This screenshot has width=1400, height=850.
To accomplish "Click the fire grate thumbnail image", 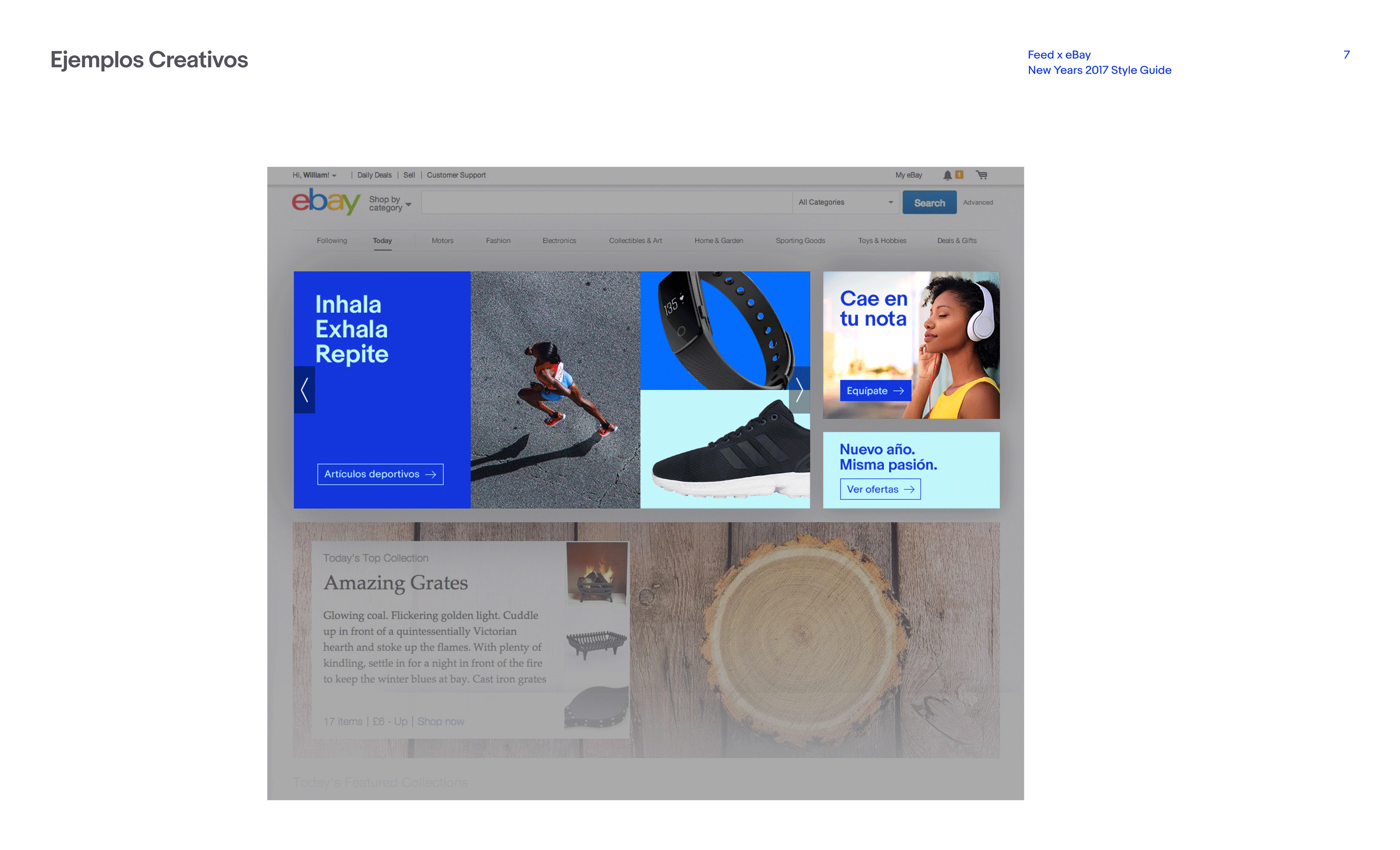I will (596, 573).
